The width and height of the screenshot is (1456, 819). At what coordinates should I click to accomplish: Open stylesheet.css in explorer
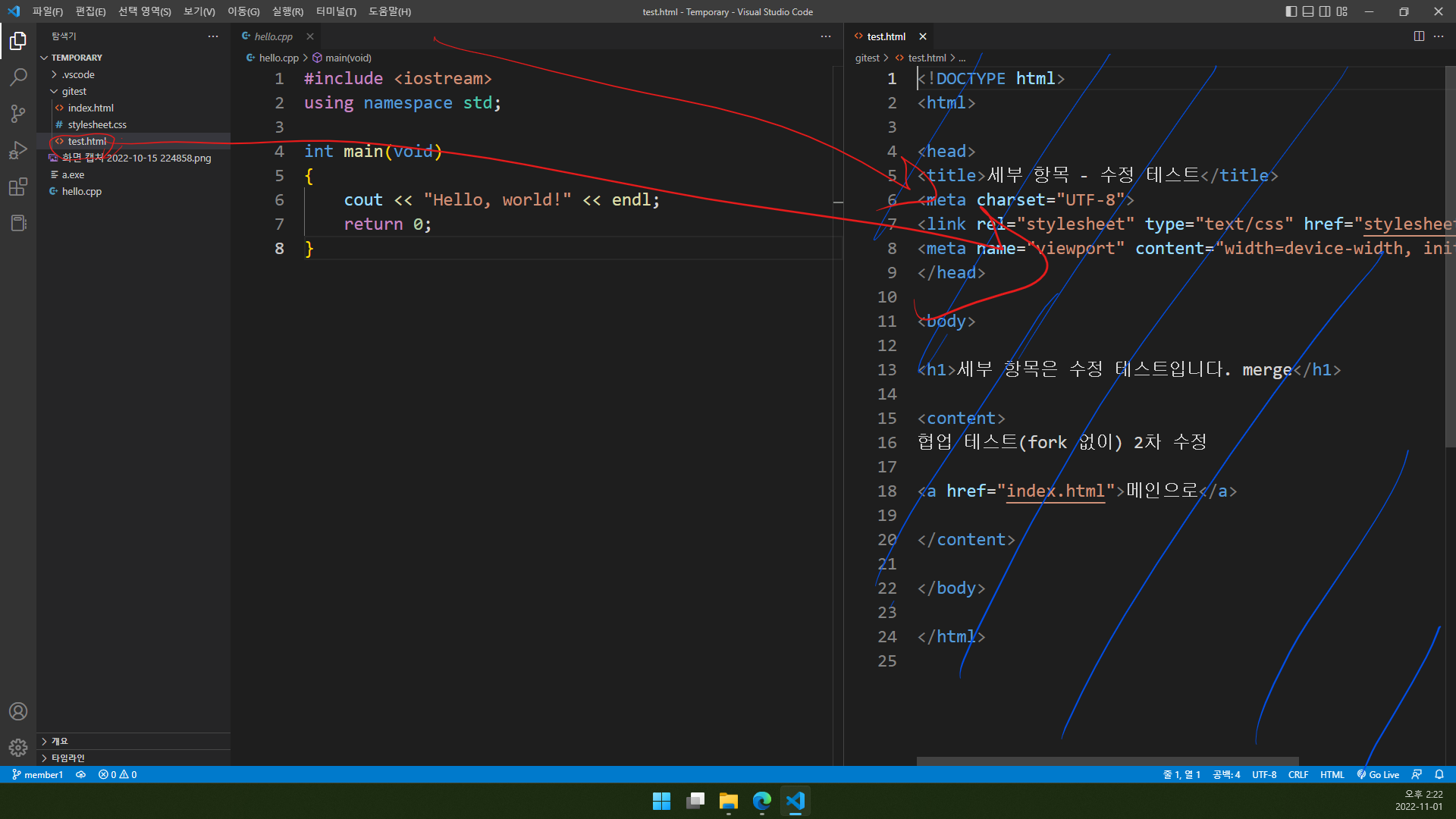click(133, 124)
